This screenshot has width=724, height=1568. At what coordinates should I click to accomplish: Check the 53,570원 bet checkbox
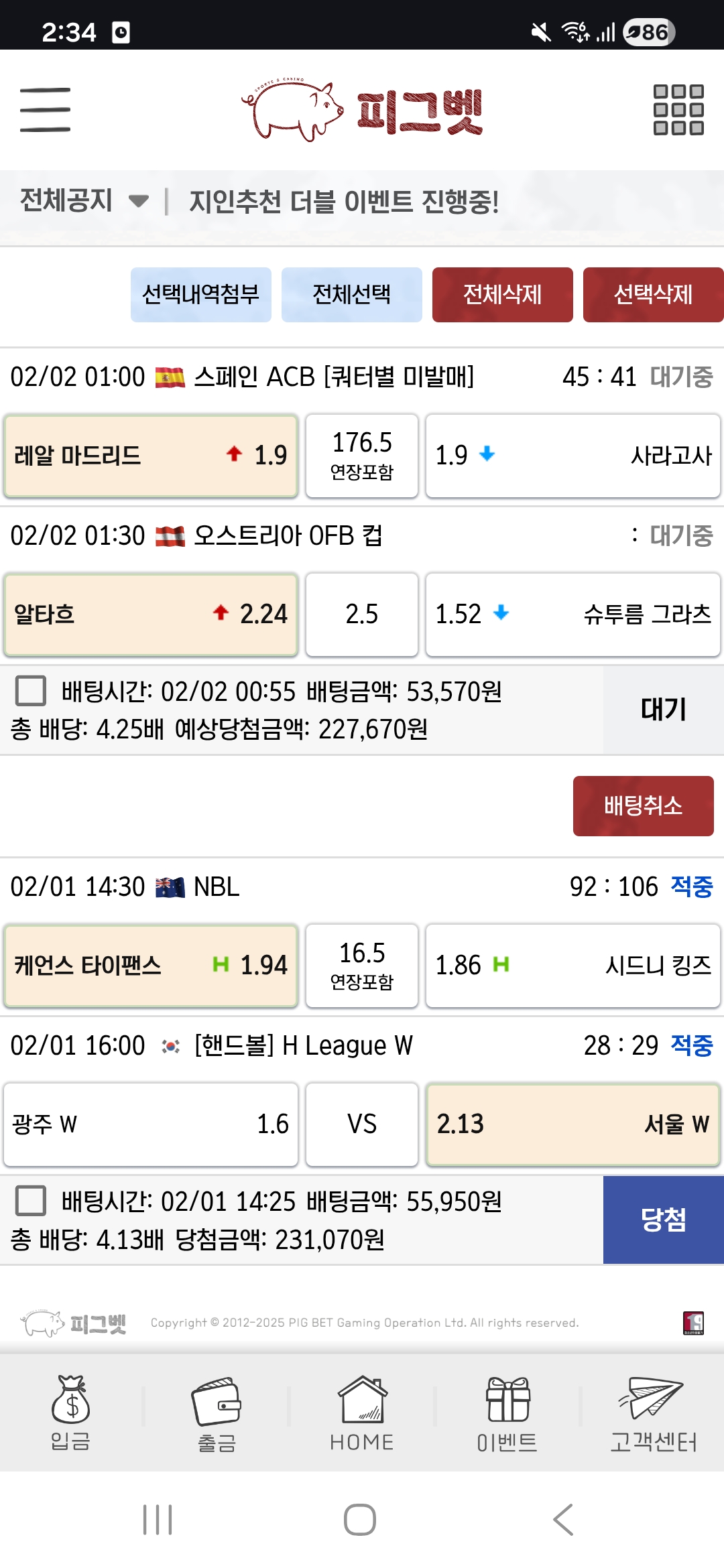pos(31,691)
